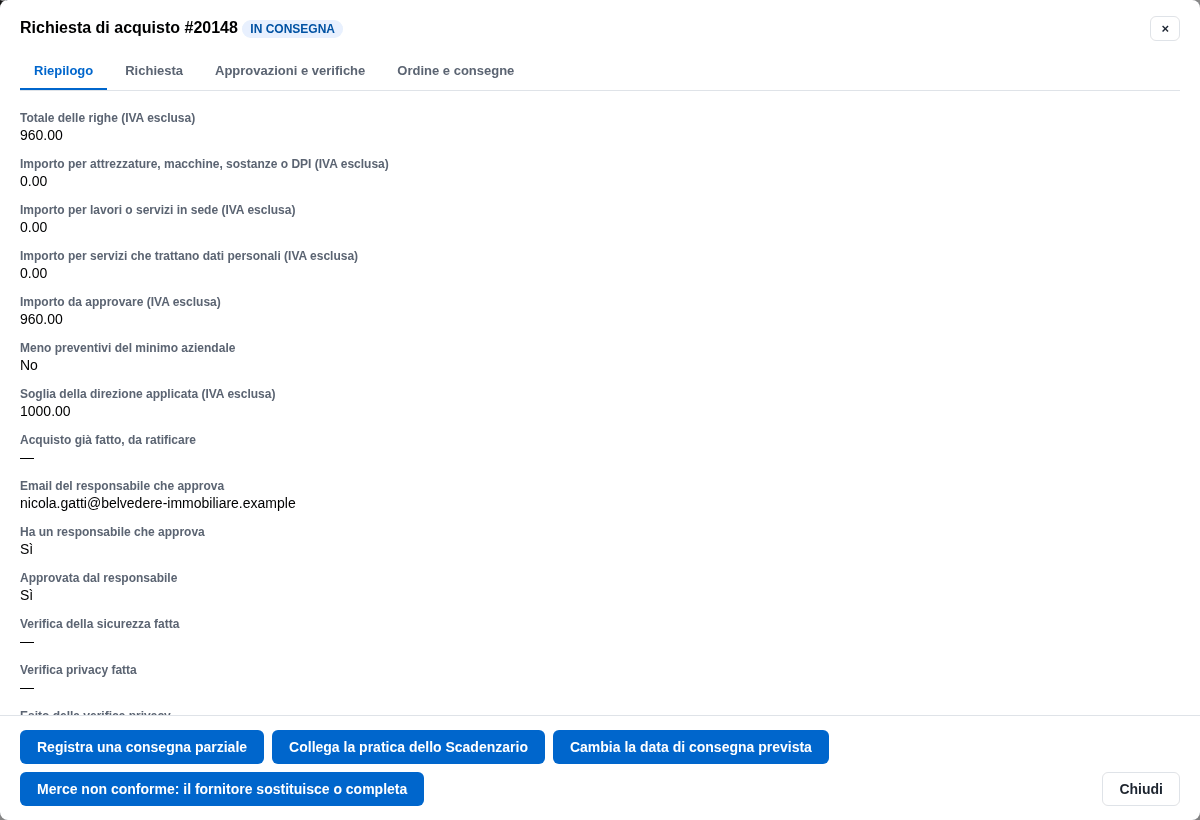Click the 960.00 value under Totale delle righe
This screenshot has height=820, width=1200.
click(x=41, y=135)
